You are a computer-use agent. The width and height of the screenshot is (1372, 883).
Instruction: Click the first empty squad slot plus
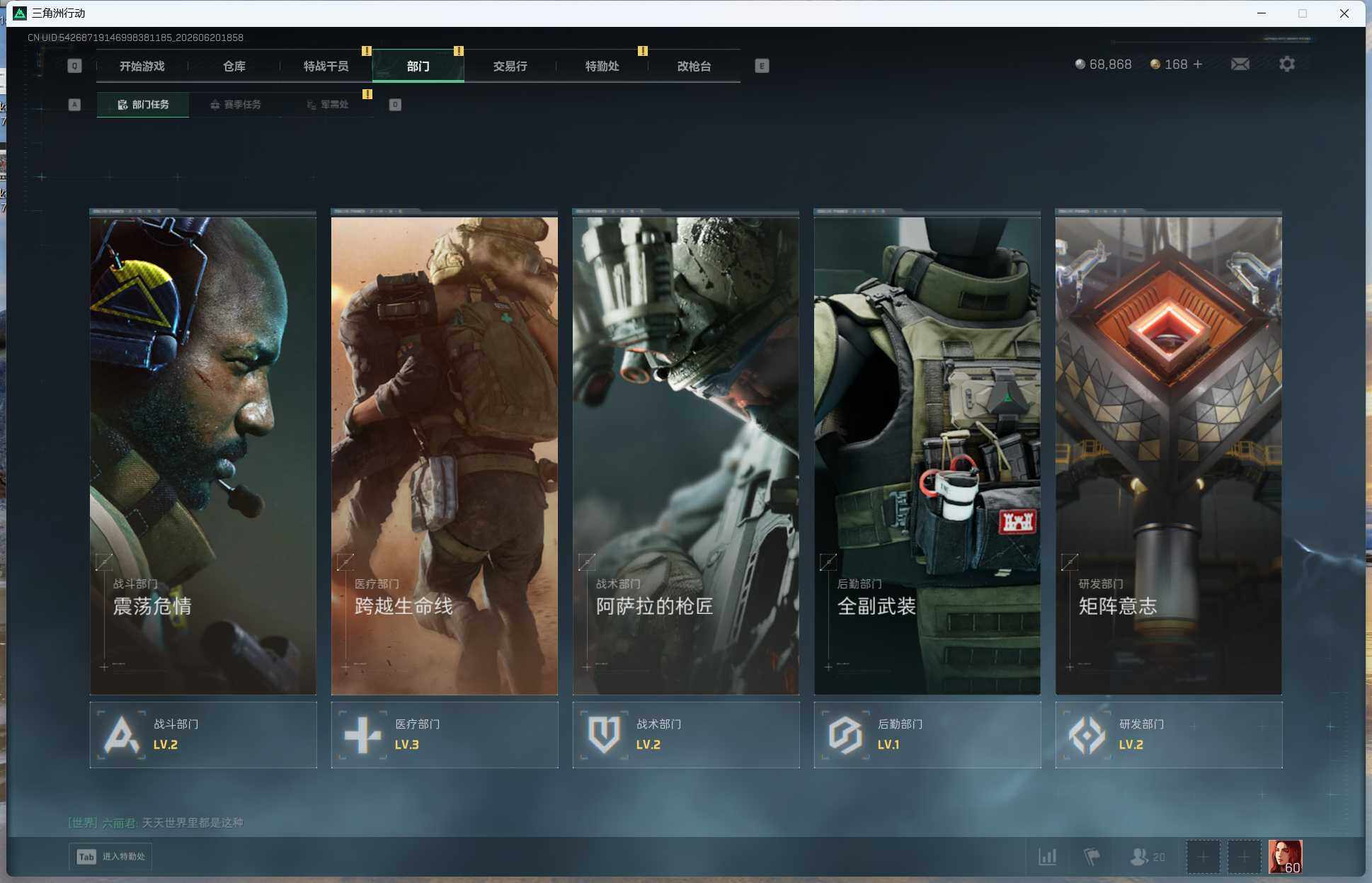[x=1203, y=857]
